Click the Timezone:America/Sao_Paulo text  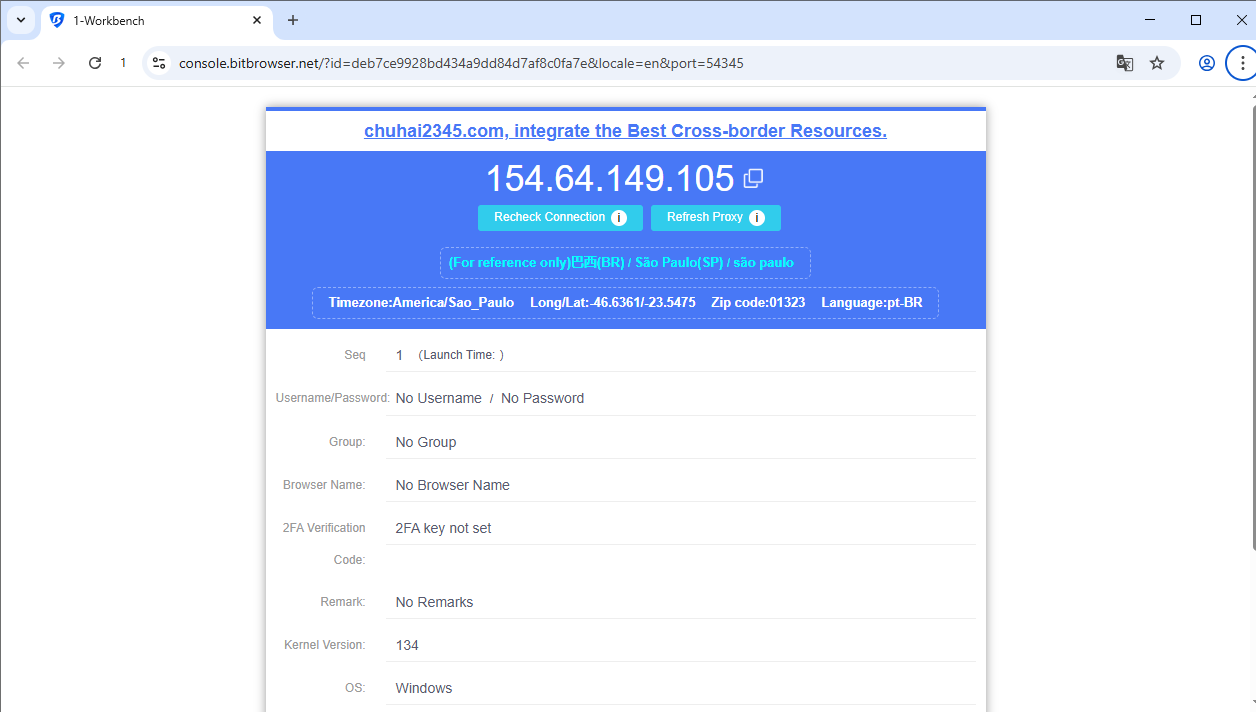point(421,302)
